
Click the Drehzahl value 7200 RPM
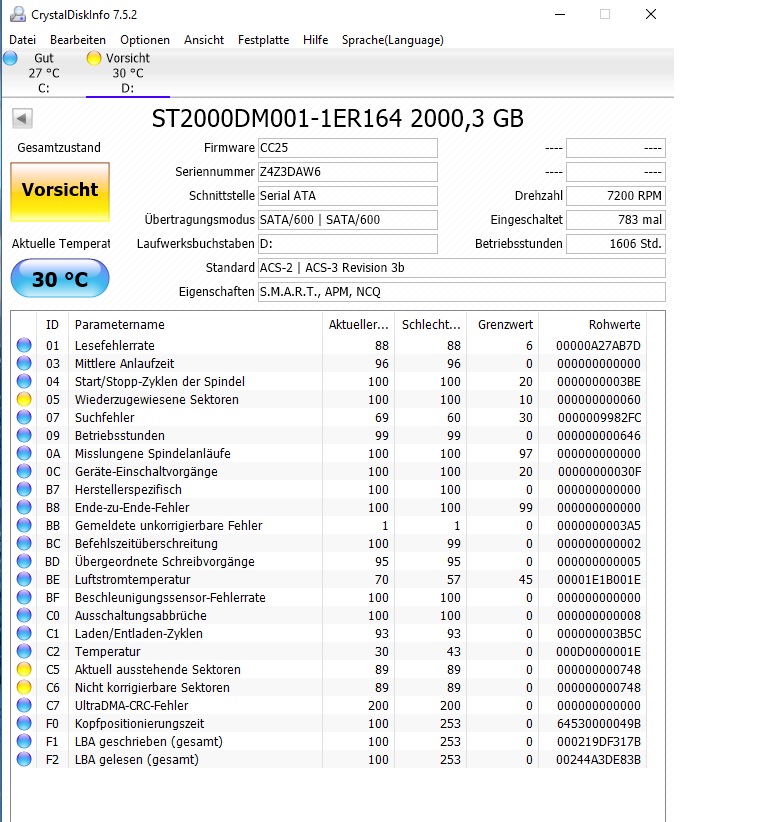(616, 196)
